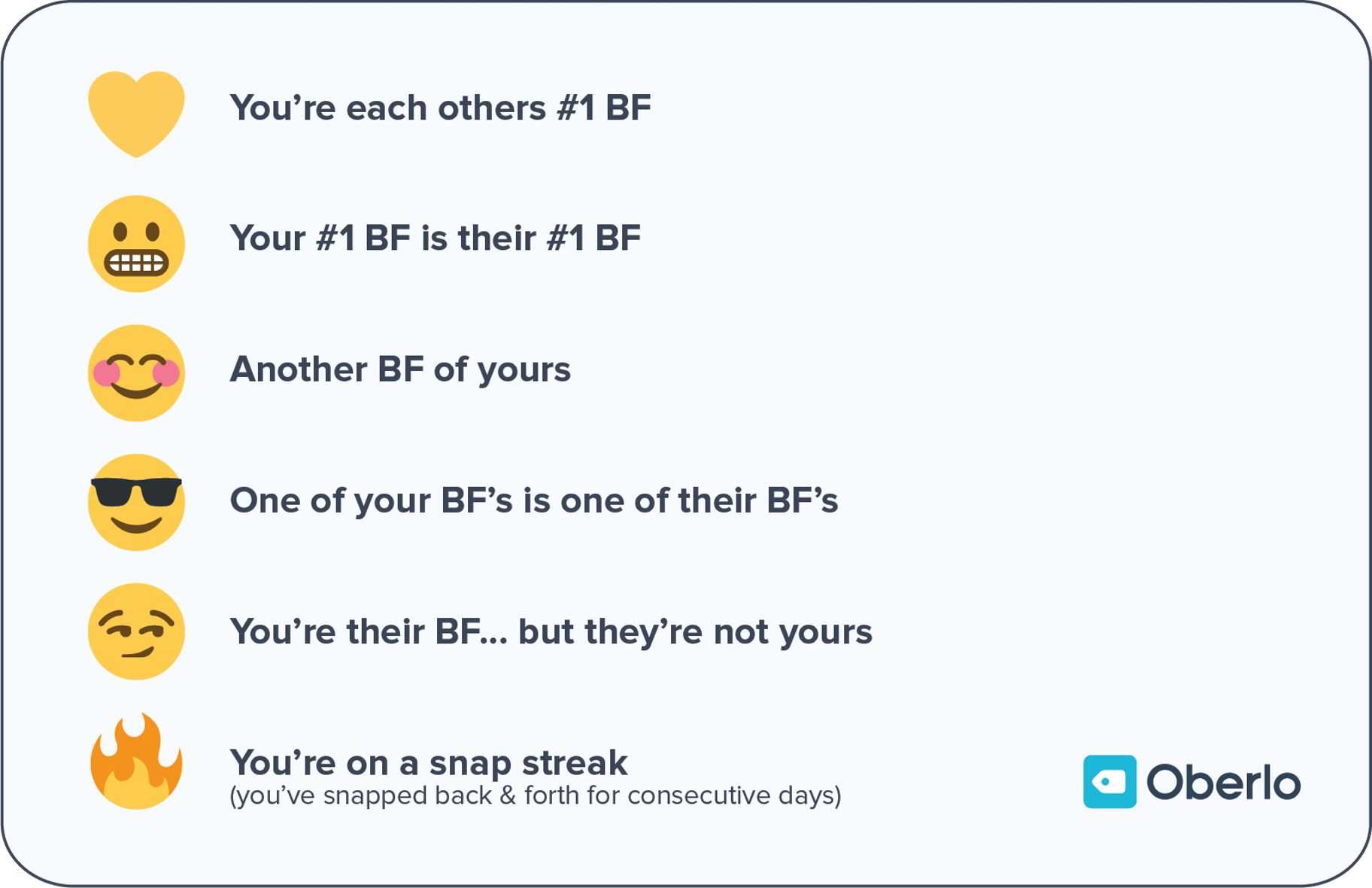Click "One of your BF's is one of their BF's"
Screen dimensions: 1372x888
(x=533, y=500)
